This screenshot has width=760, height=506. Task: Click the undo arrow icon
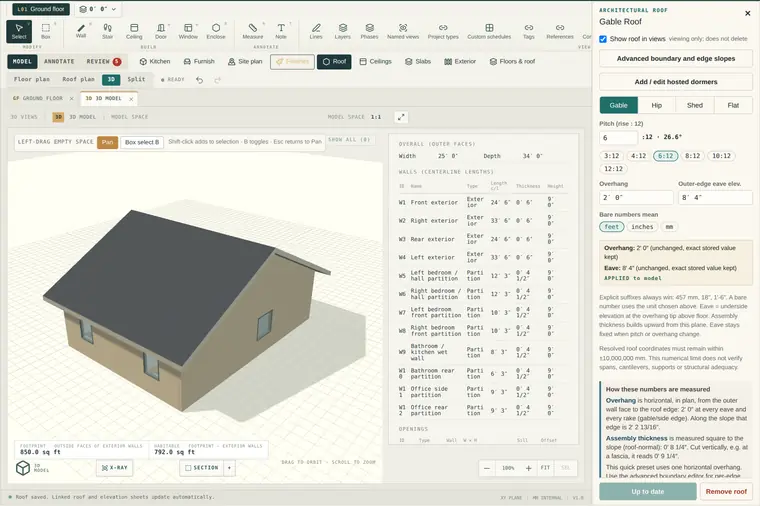(x=200, y=80)
